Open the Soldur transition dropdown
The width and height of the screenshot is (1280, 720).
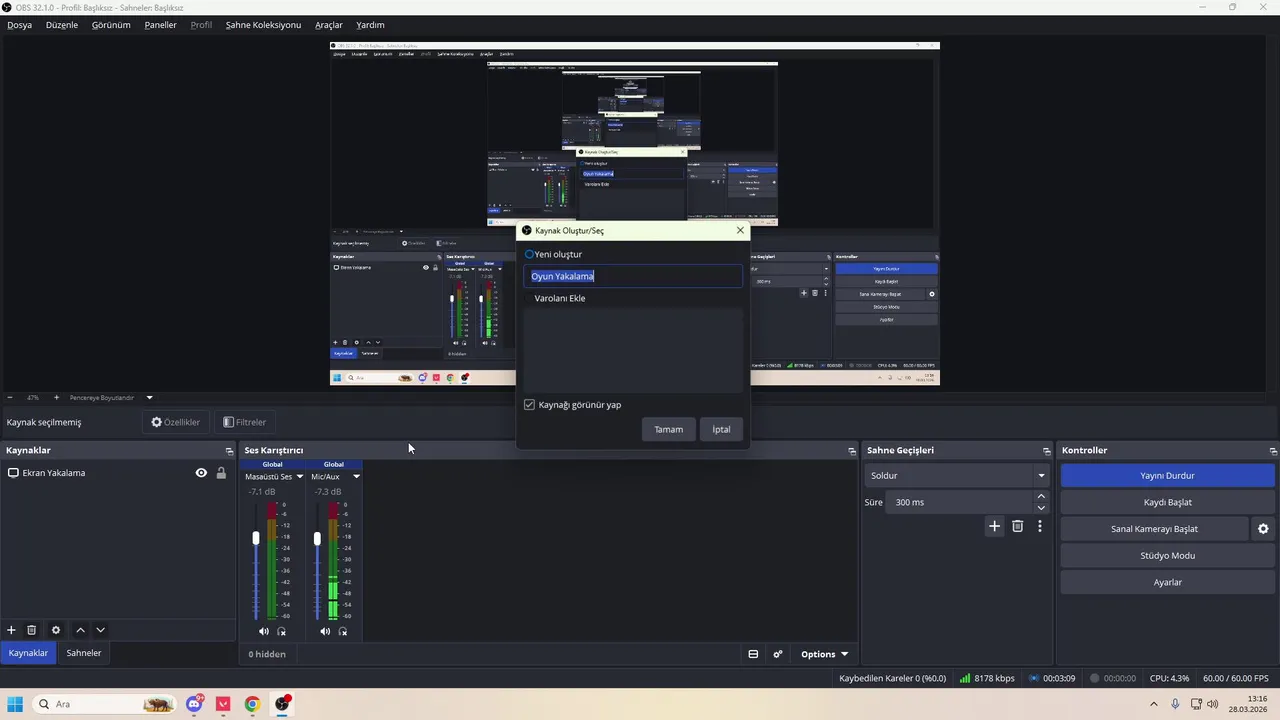click(958, 476)
